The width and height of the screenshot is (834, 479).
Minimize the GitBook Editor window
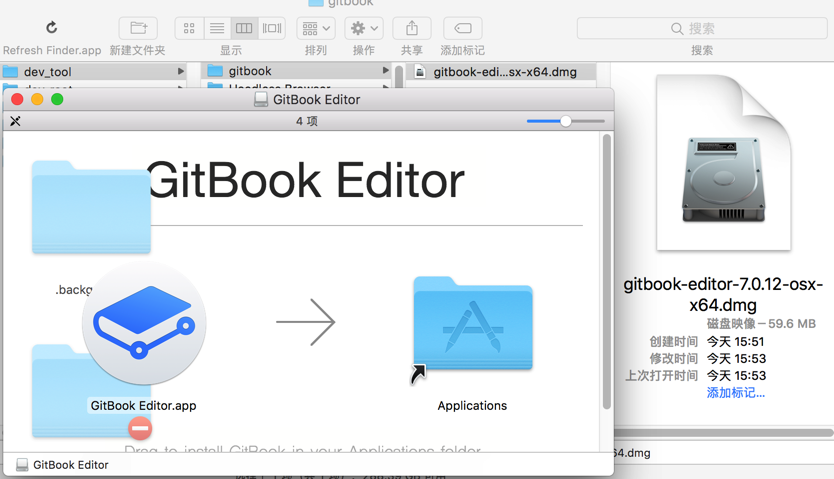37,99
